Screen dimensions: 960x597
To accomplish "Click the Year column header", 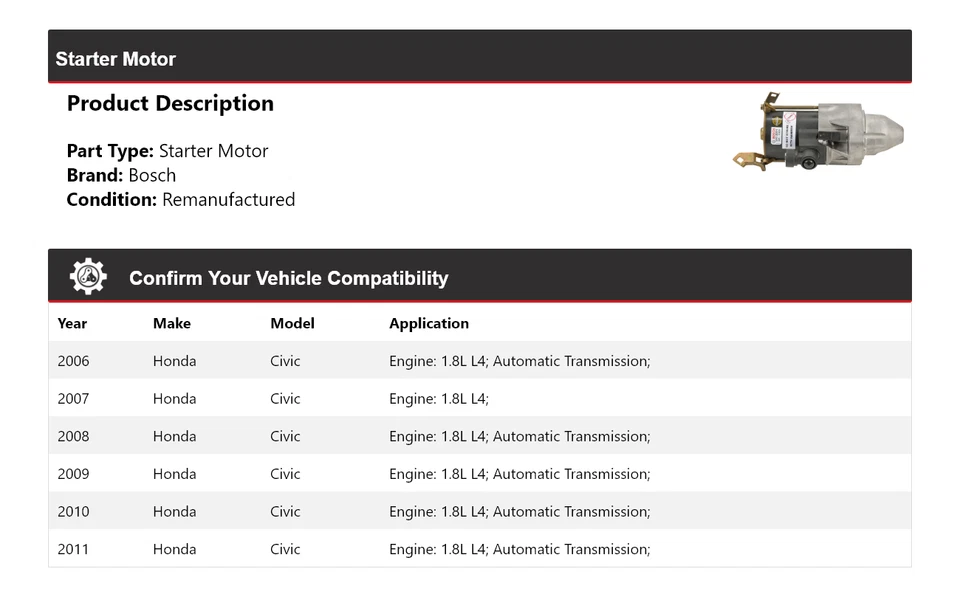I will click(72, 323).
